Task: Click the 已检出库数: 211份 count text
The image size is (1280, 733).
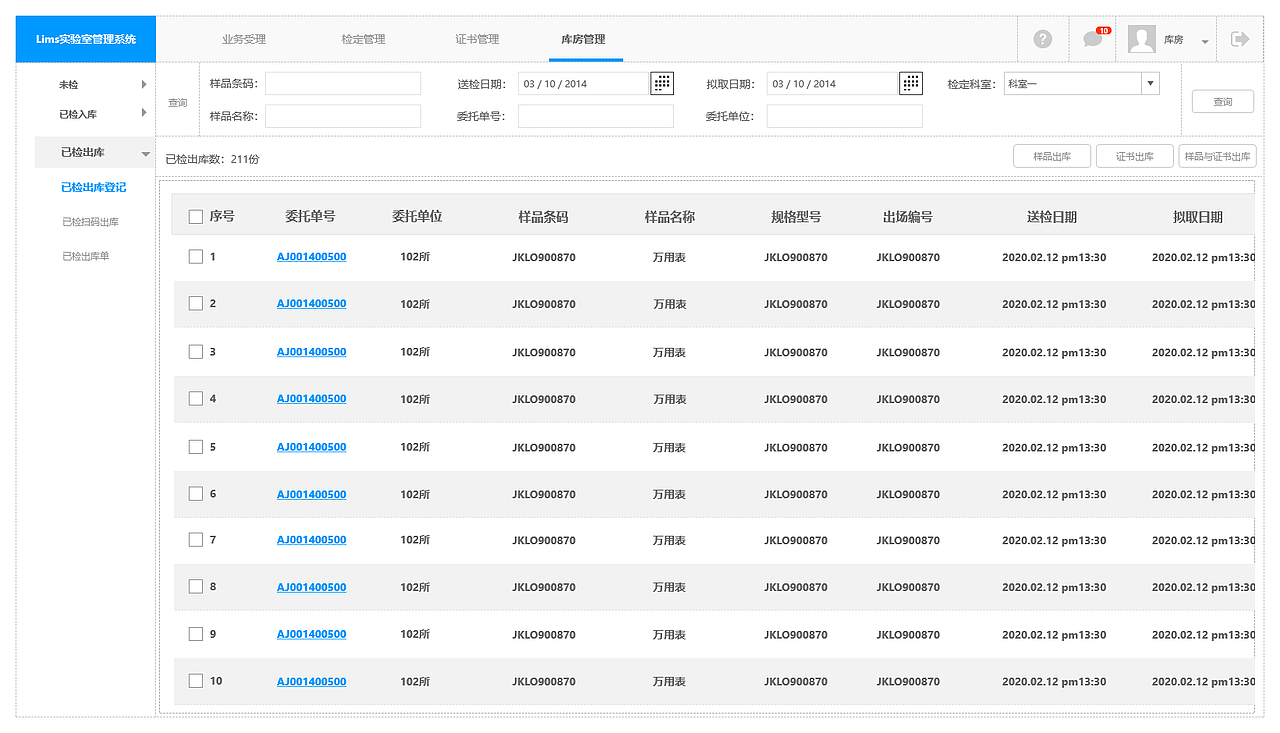Action: [212, 159]
